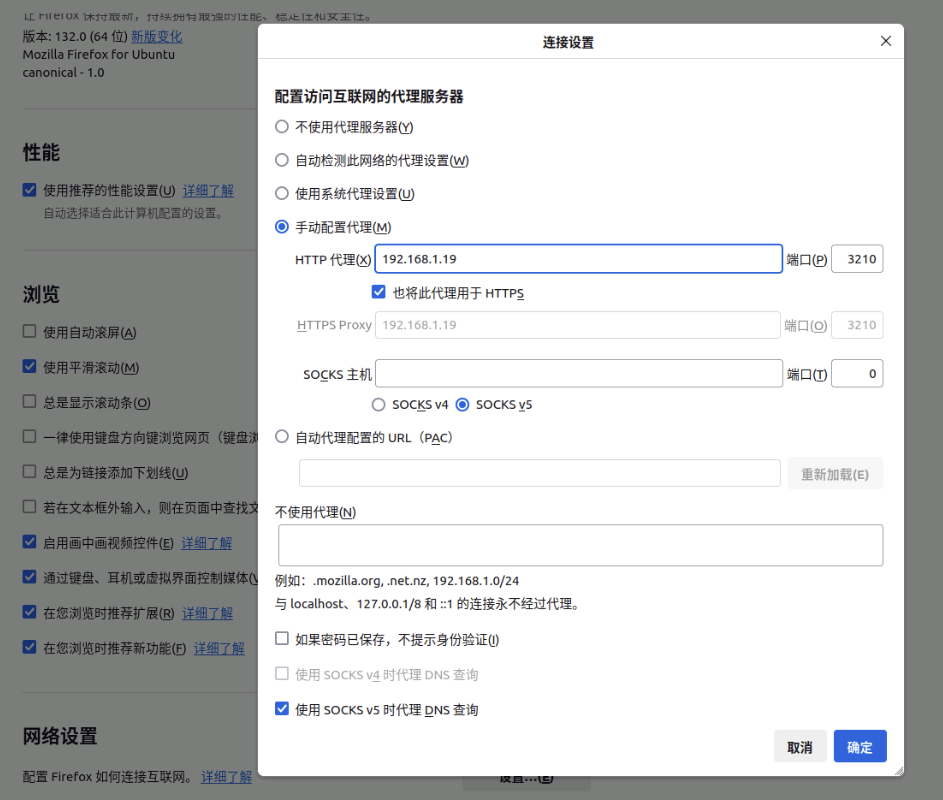Close the 连接设置 dialog with the X
Screen dimensions: 943x800
tap(885, 41)
